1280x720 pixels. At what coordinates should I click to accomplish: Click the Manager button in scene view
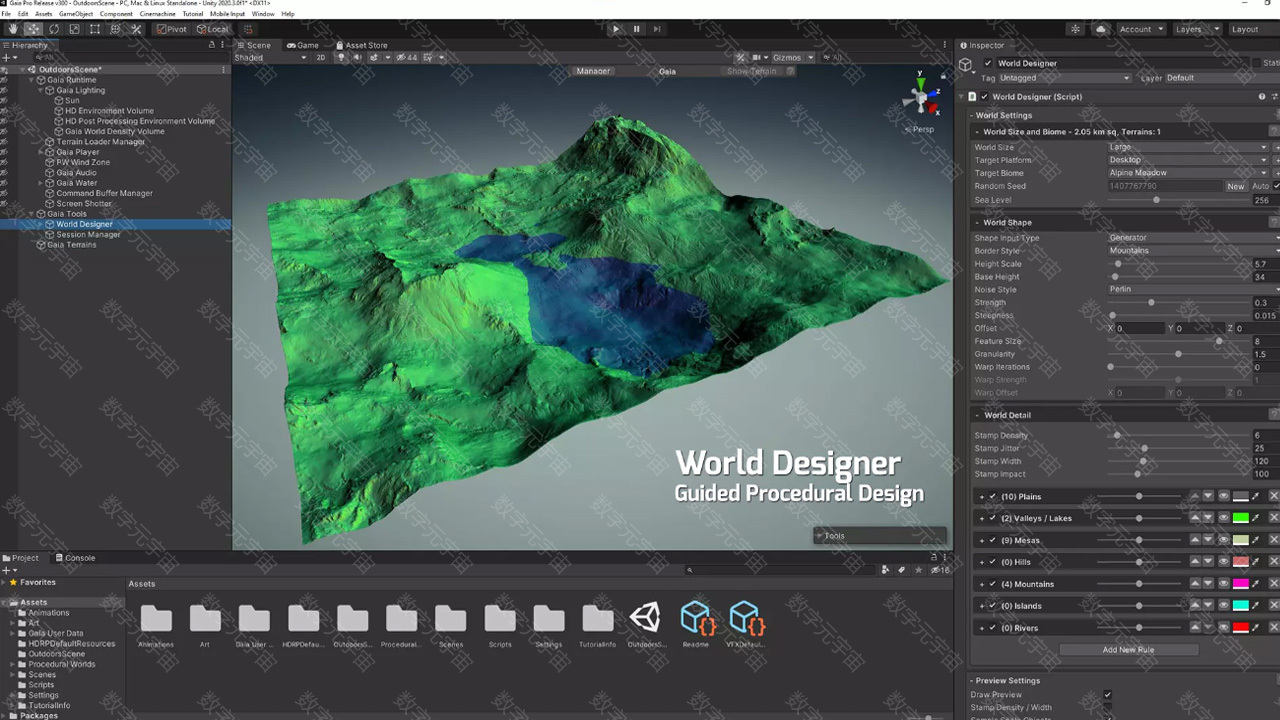[593, 71]
